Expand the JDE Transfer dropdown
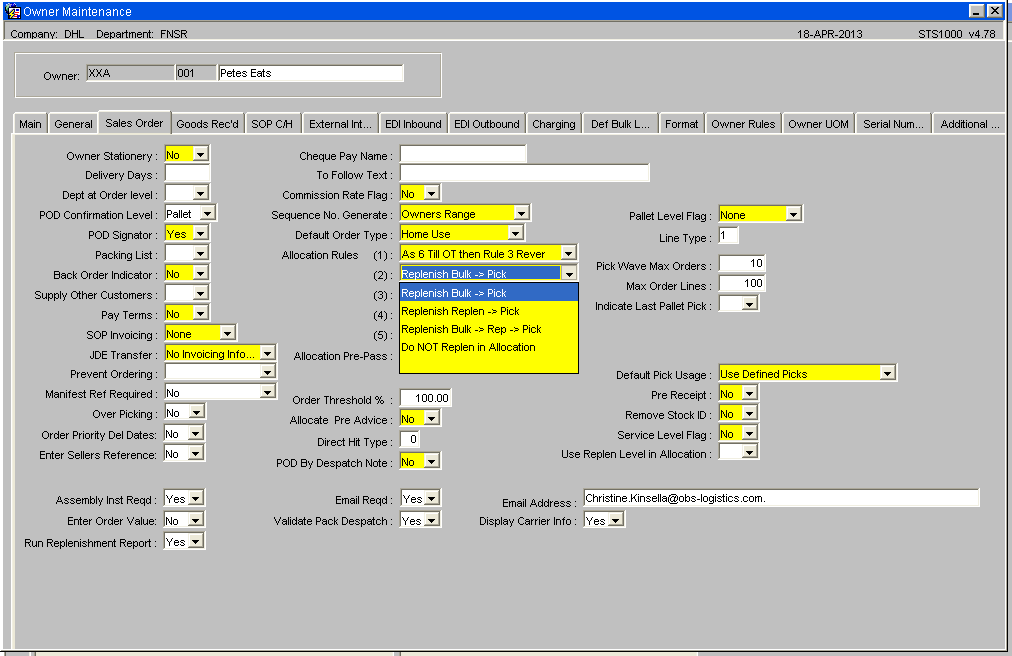 267,353
